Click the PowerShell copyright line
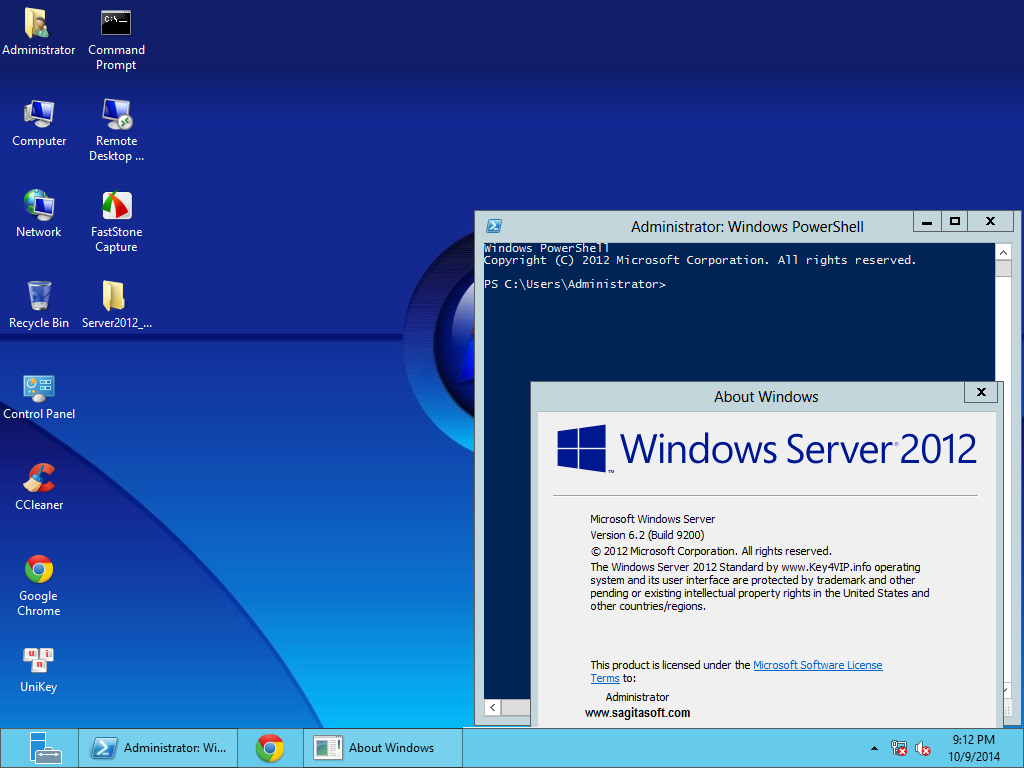Image resolution: width=1024 pixels, height=768 pixels. (x=700, y=260)
